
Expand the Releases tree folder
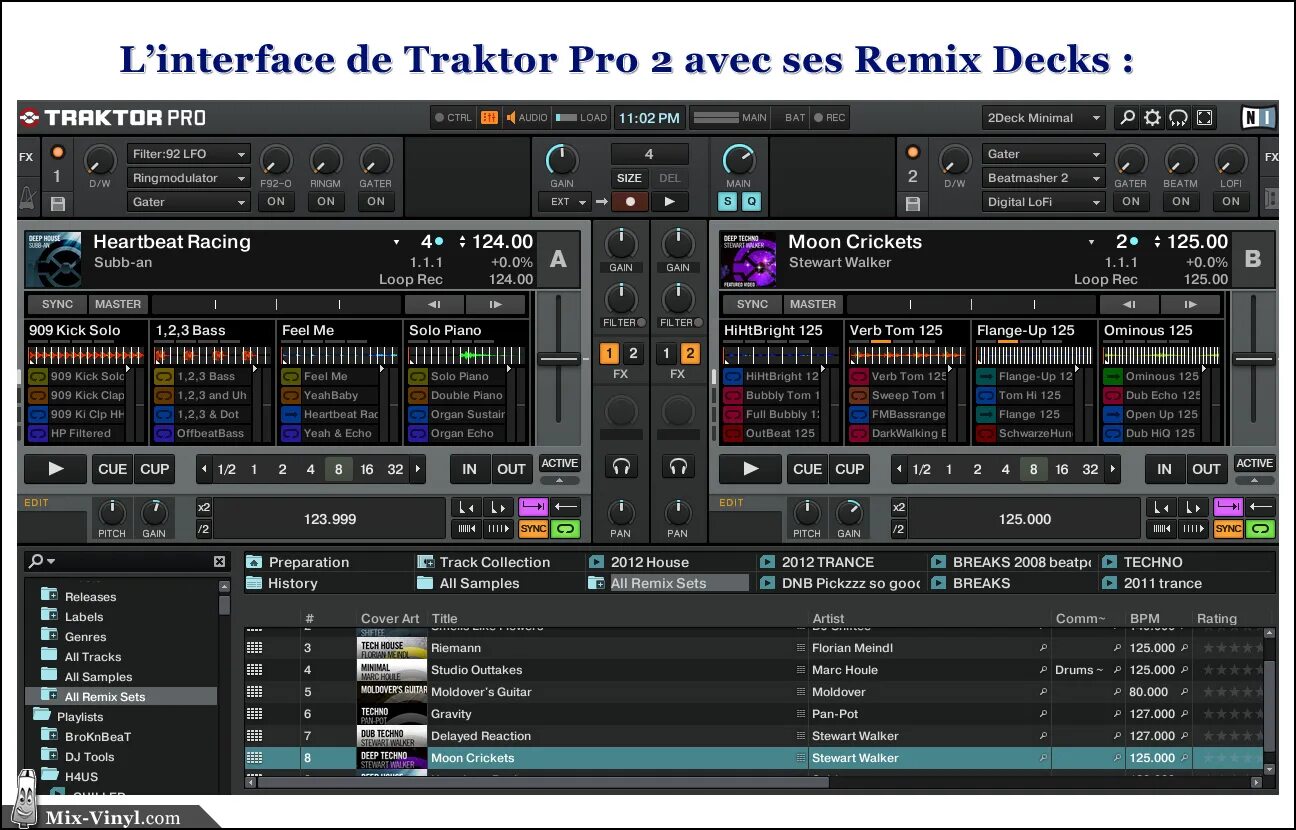tap(49, 595)
